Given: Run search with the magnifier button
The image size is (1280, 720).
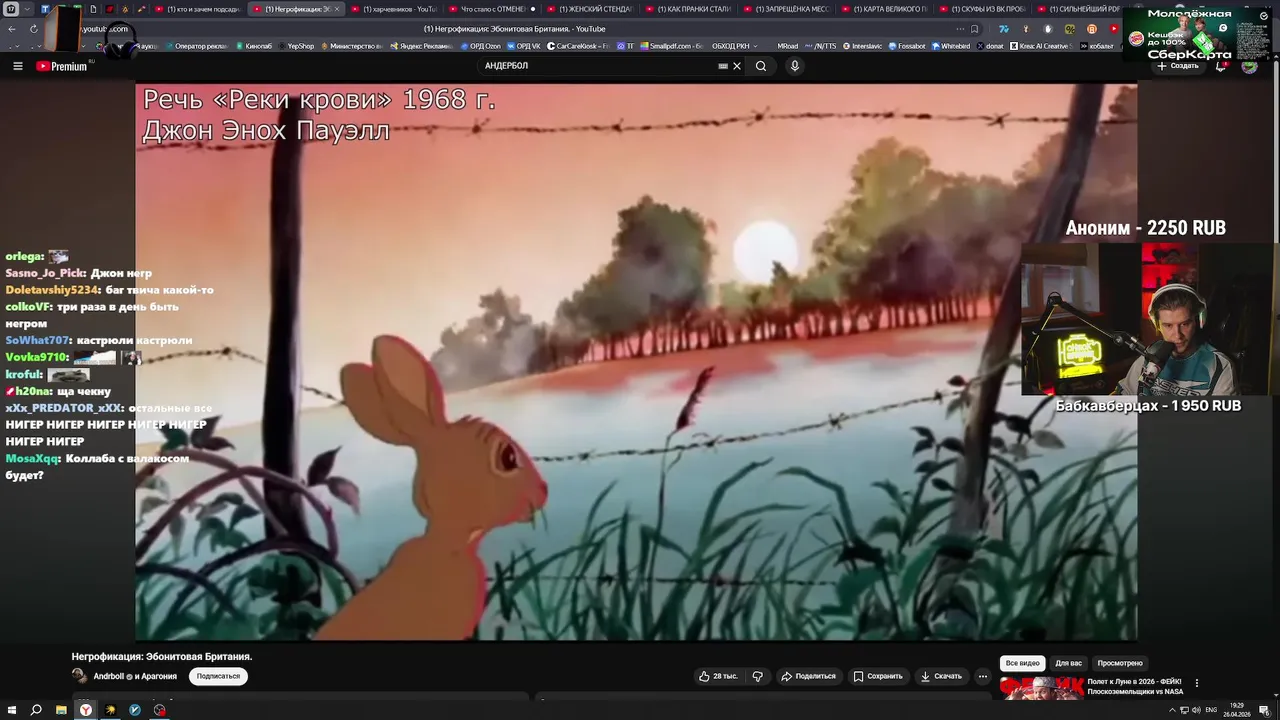Looking at the screenshot, I should (761, 66).
